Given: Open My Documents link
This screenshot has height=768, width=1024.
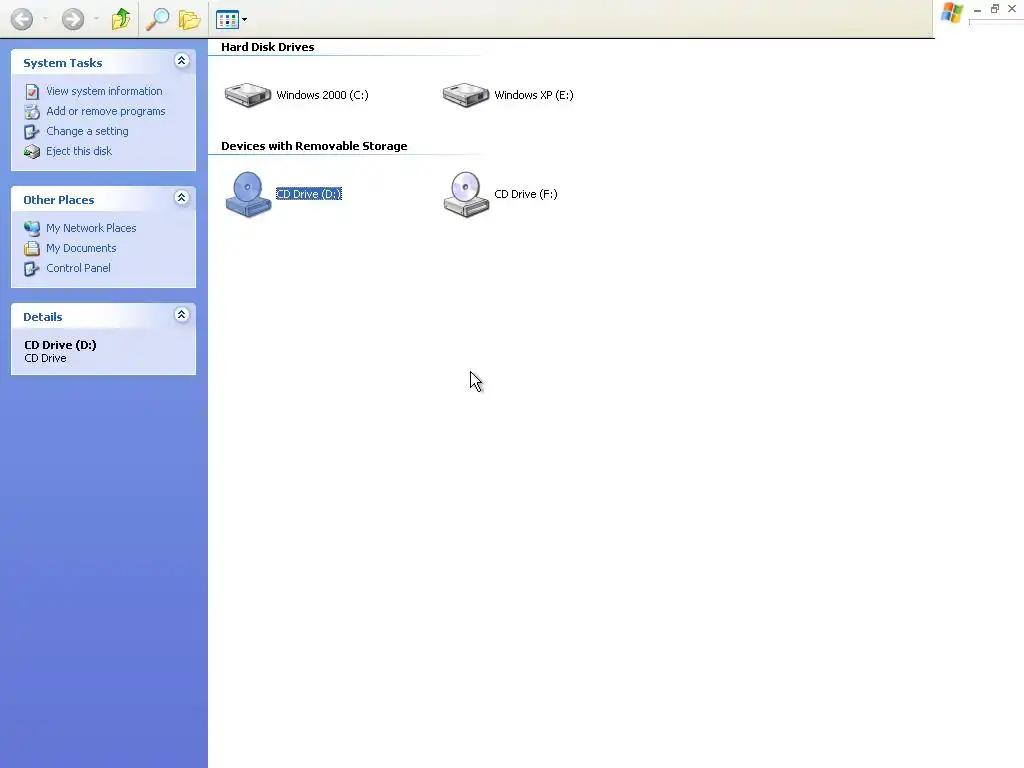Looking at the screenshot, I should pyautogui.click(x=81, y=248).
